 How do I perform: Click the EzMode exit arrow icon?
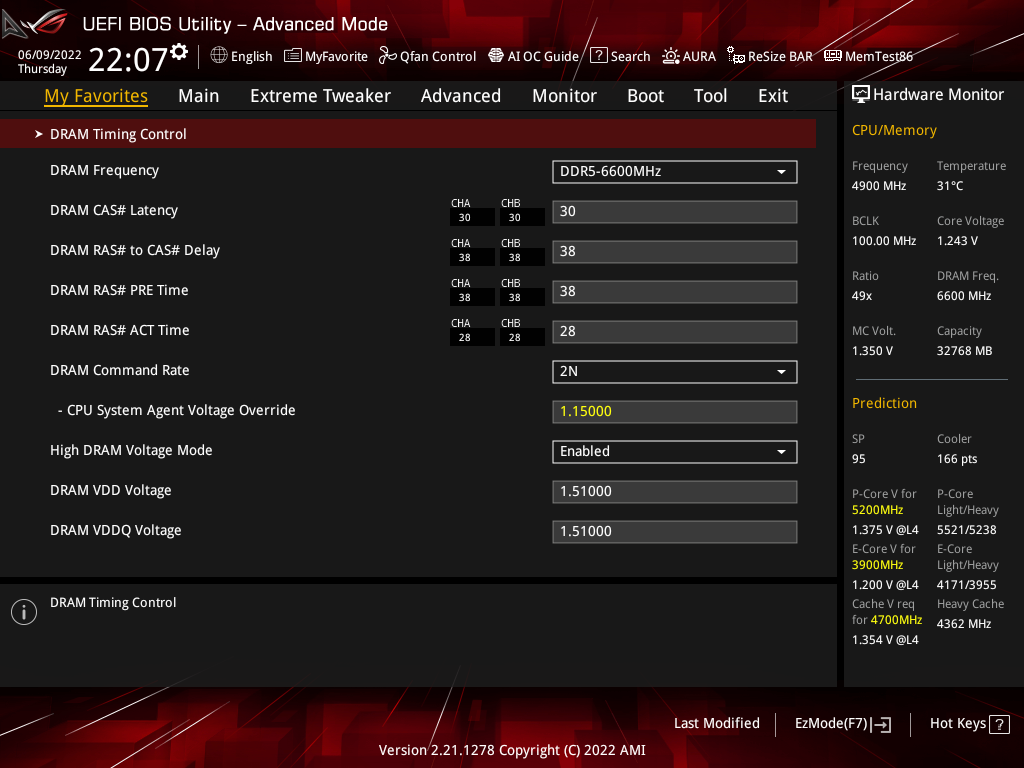(x=882, y=724)
